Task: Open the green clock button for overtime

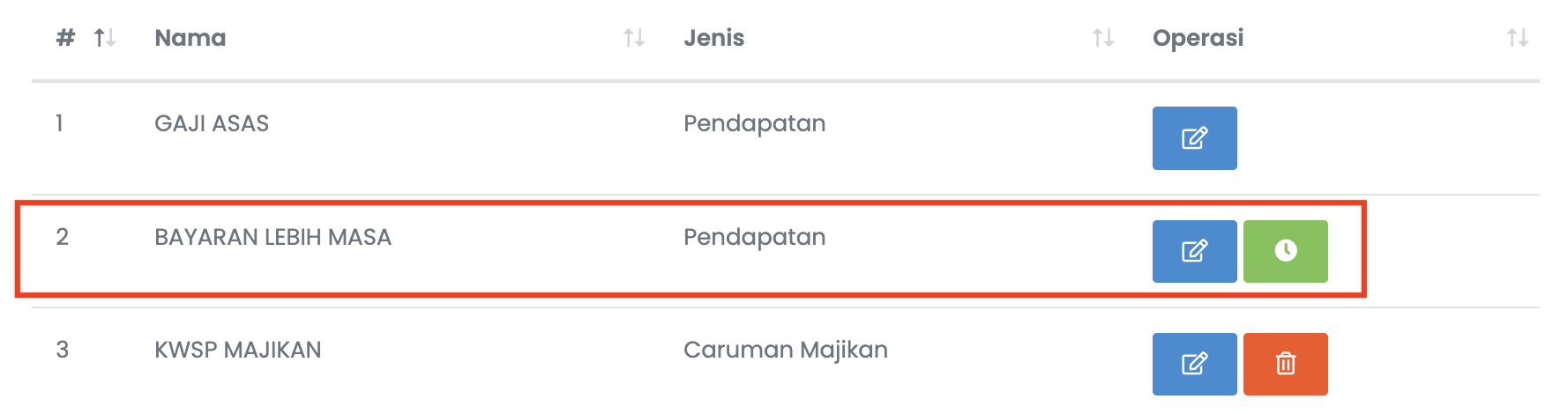Action: coord(1285,251)
